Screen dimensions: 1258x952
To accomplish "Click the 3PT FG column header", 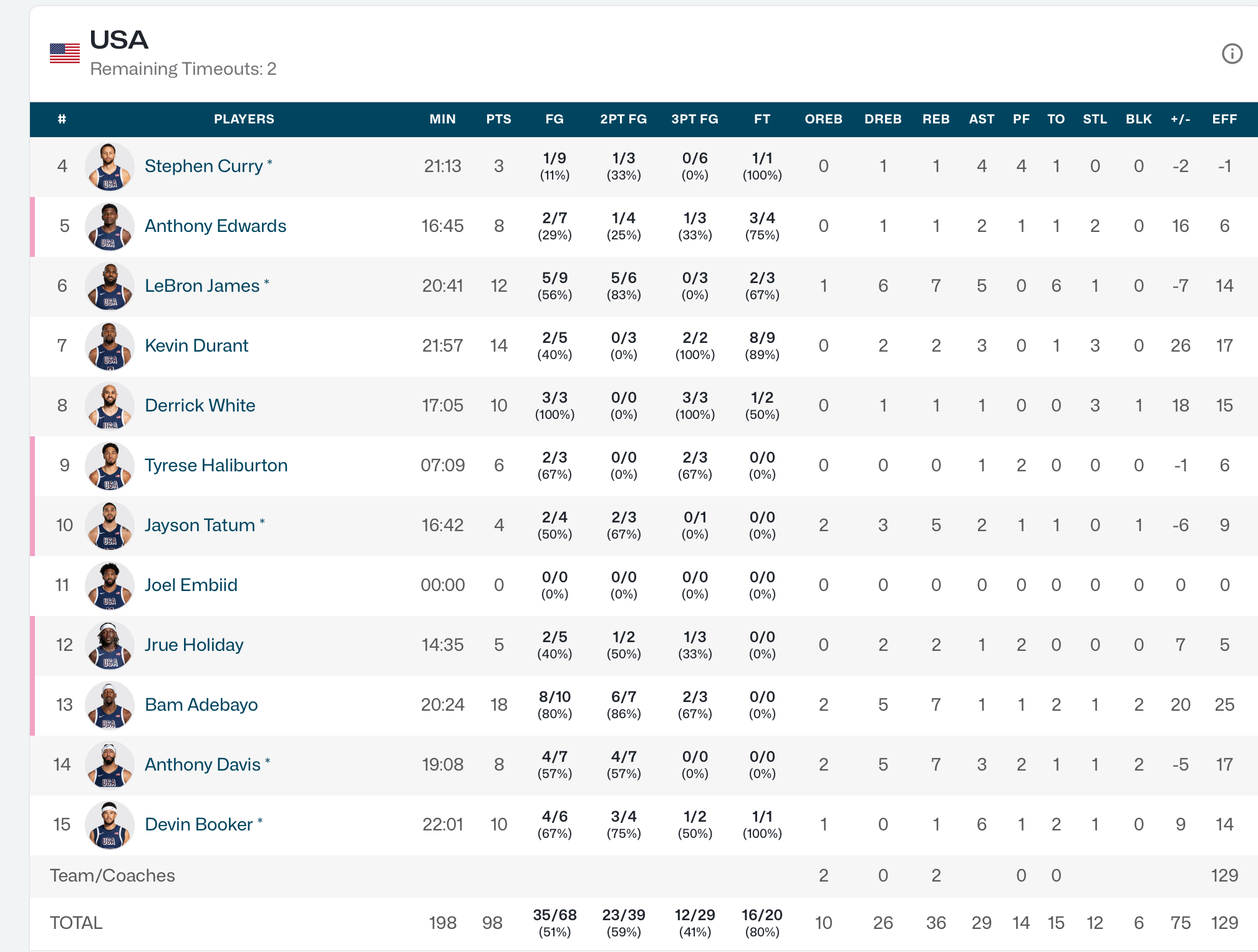I will pyautogui.click(x=695, y=119).
